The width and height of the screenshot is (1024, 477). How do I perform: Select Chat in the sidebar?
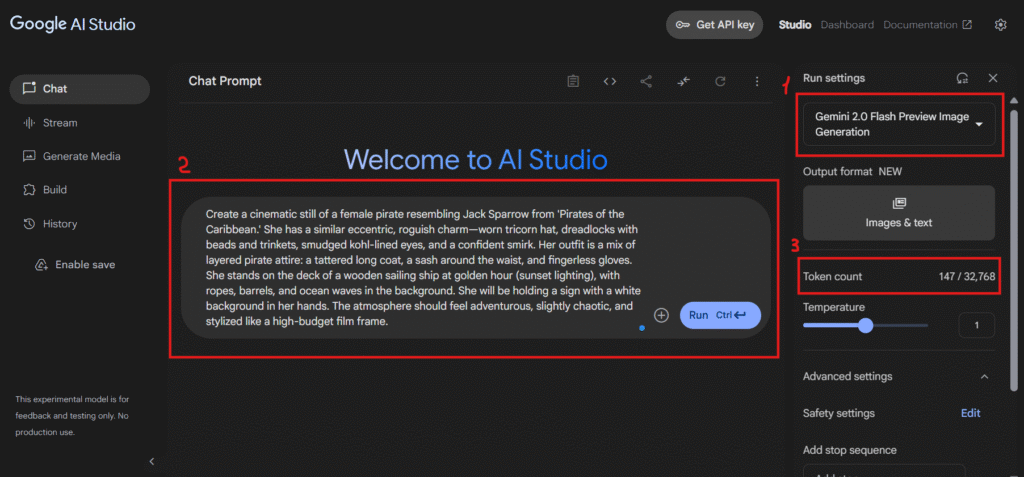80,89
